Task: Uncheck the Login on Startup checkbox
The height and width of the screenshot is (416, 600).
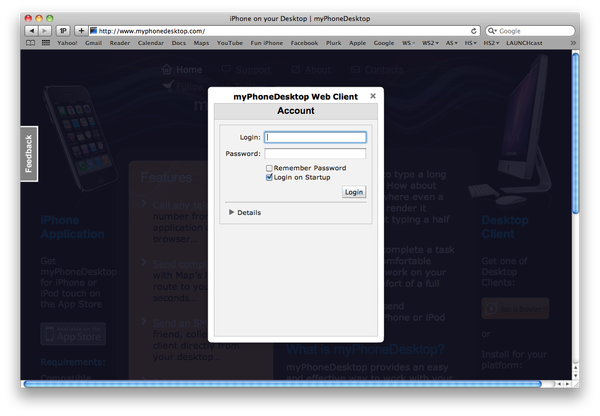Action: tap(269, 177)
